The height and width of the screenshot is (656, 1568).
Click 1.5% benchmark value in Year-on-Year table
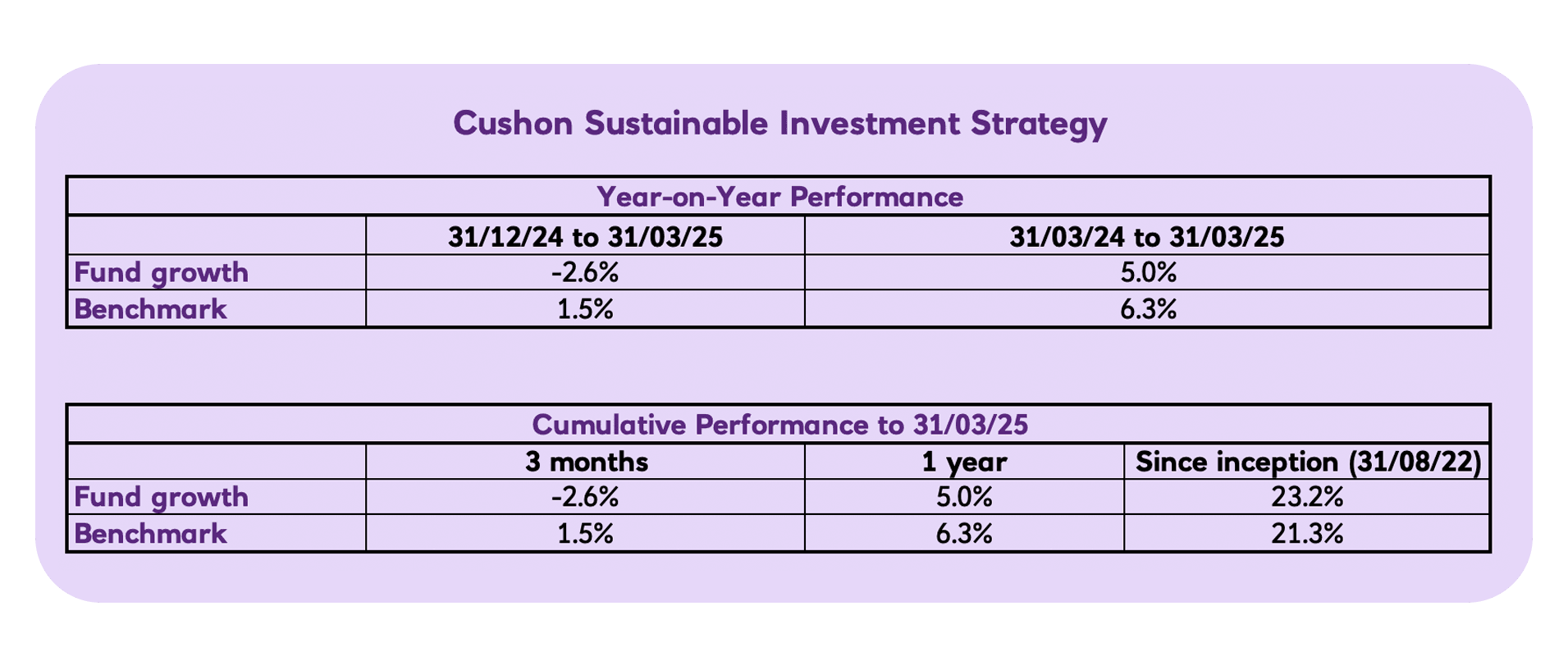(585, 309)
